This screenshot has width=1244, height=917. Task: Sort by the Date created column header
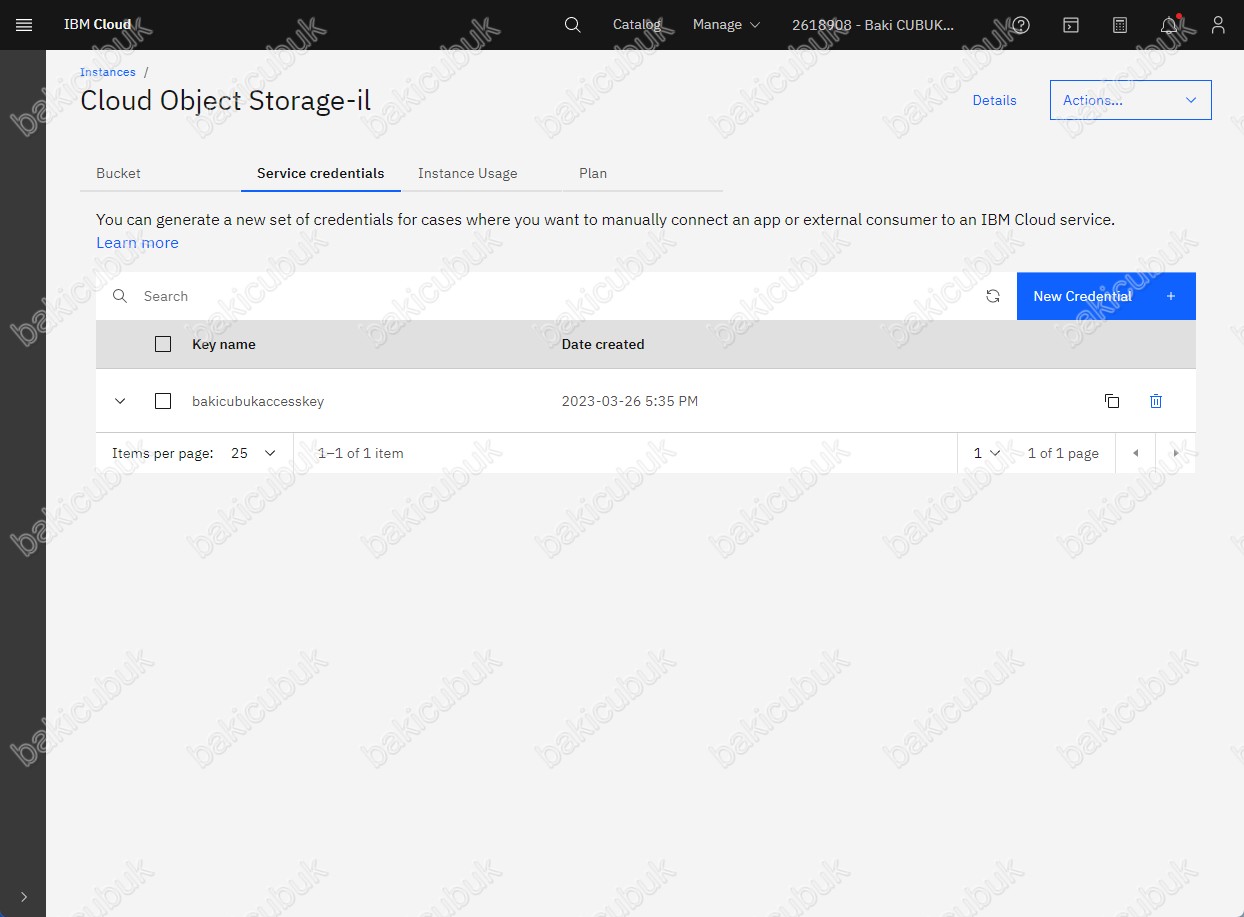[603, 344]
